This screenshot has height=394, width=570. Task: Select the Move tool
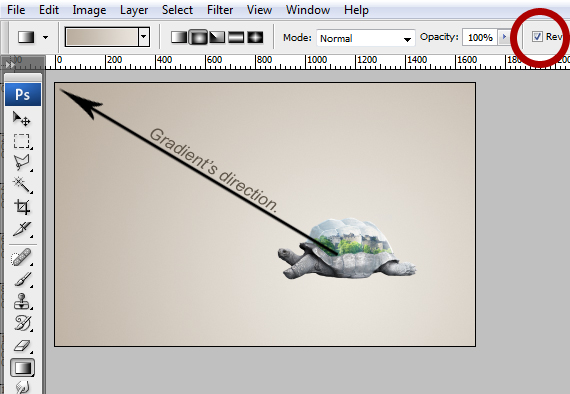(21, 119)
